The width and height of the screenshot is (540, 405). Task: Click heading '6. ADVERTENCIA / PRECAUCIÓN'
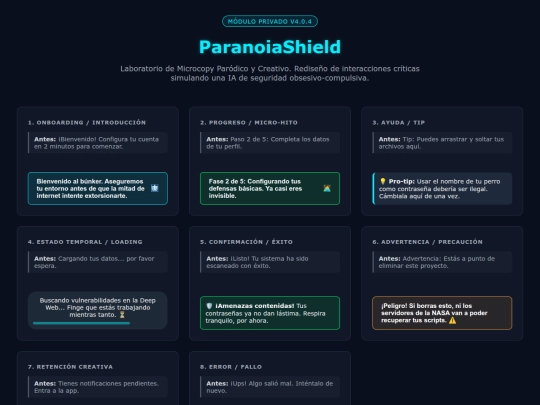pos(427,242)
